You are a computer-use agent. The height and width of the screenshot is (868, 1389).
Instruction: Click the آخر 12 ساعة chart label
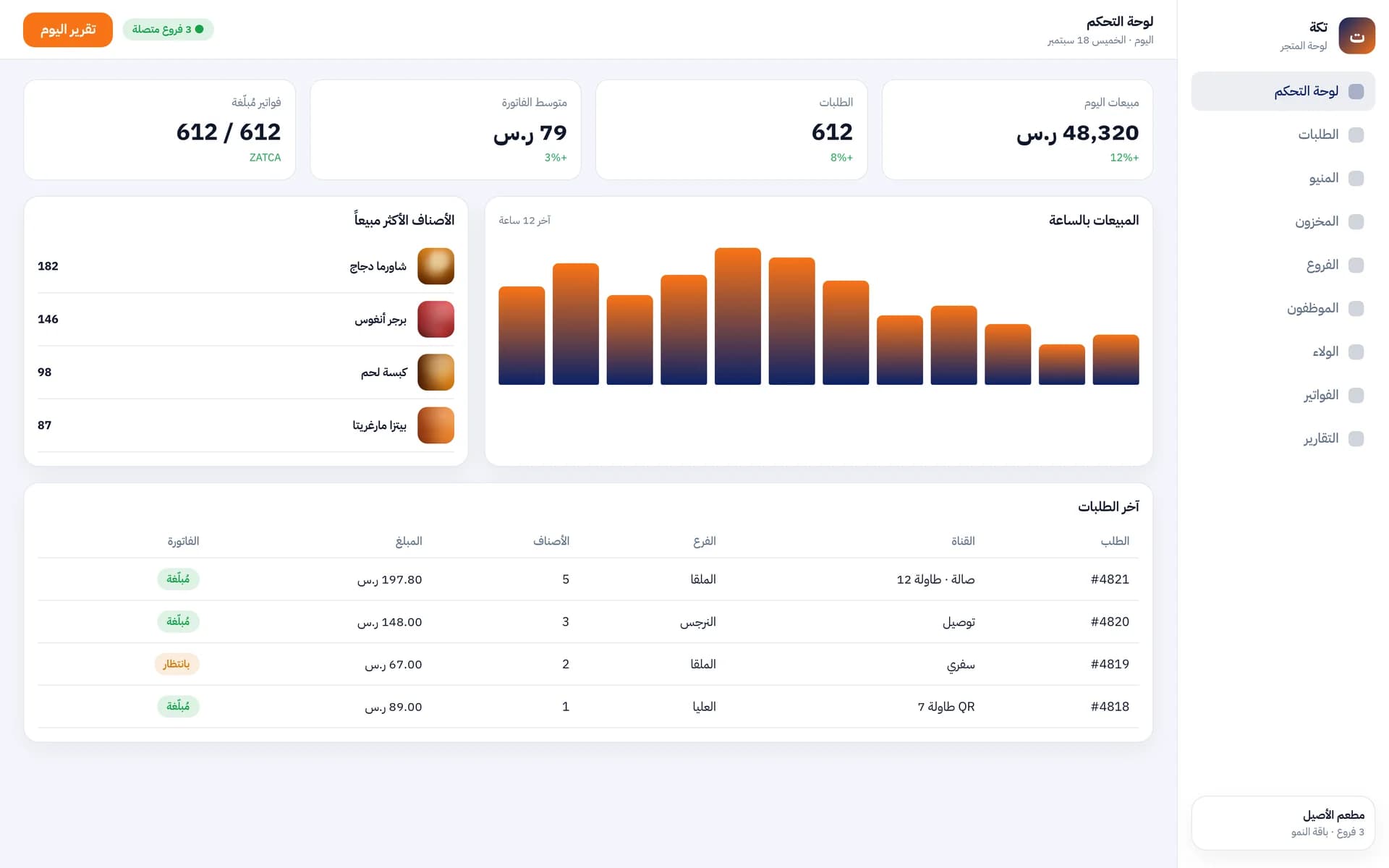(524, 221)
